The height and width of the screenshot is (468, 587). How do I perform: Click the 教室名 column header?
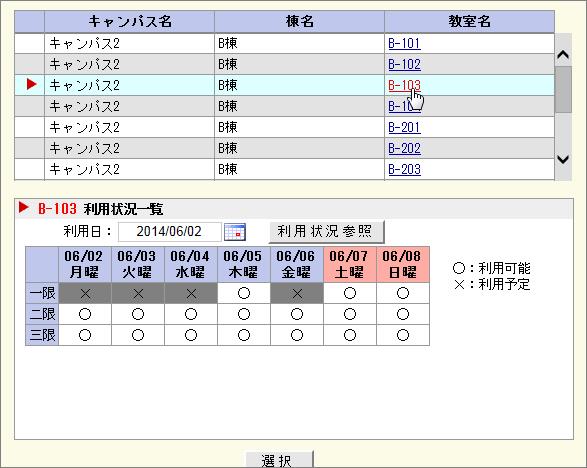469,21
